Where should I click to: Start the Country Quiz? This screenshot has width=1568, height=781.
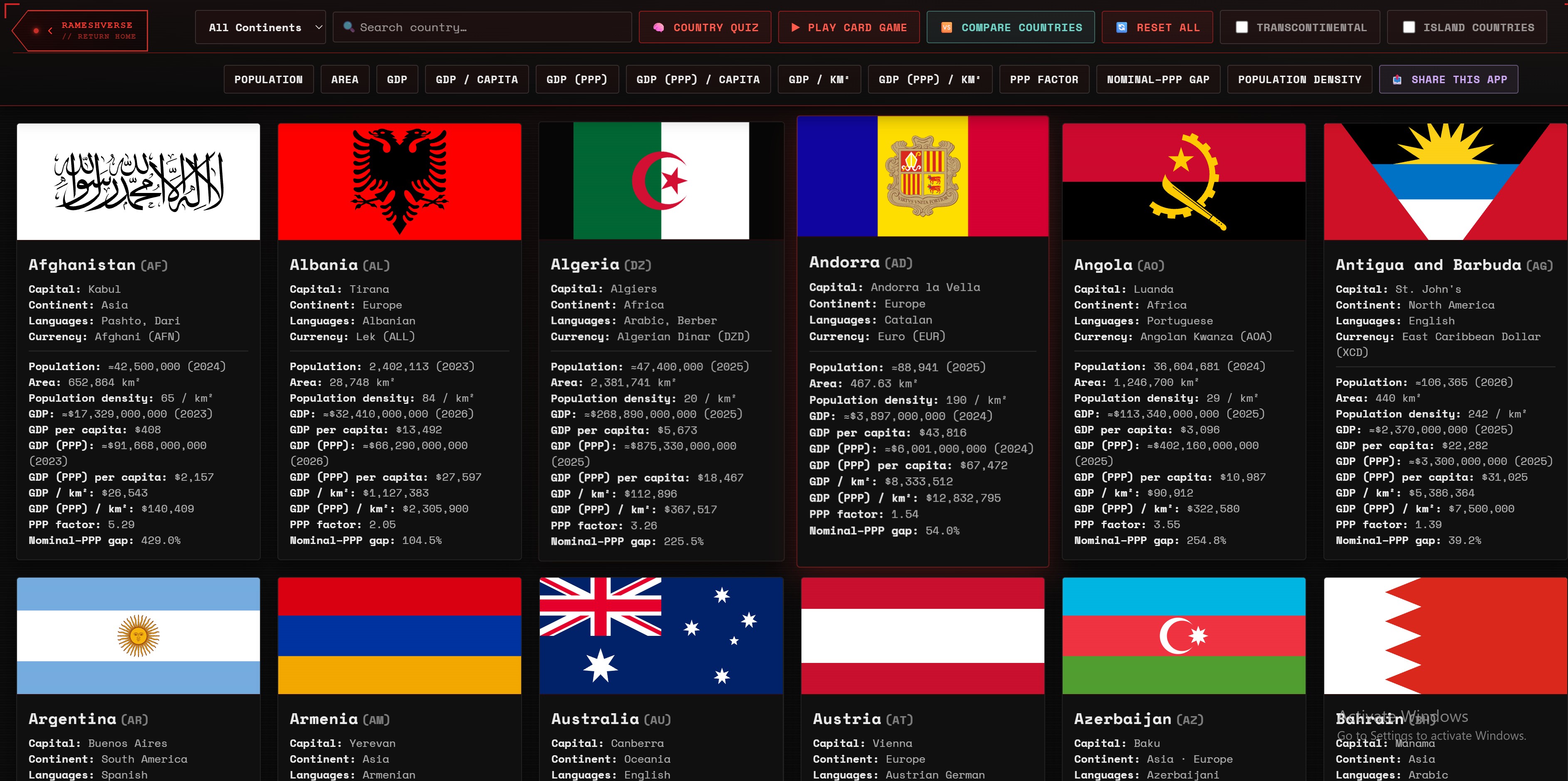pyautogui.click(x=705, y=27)
